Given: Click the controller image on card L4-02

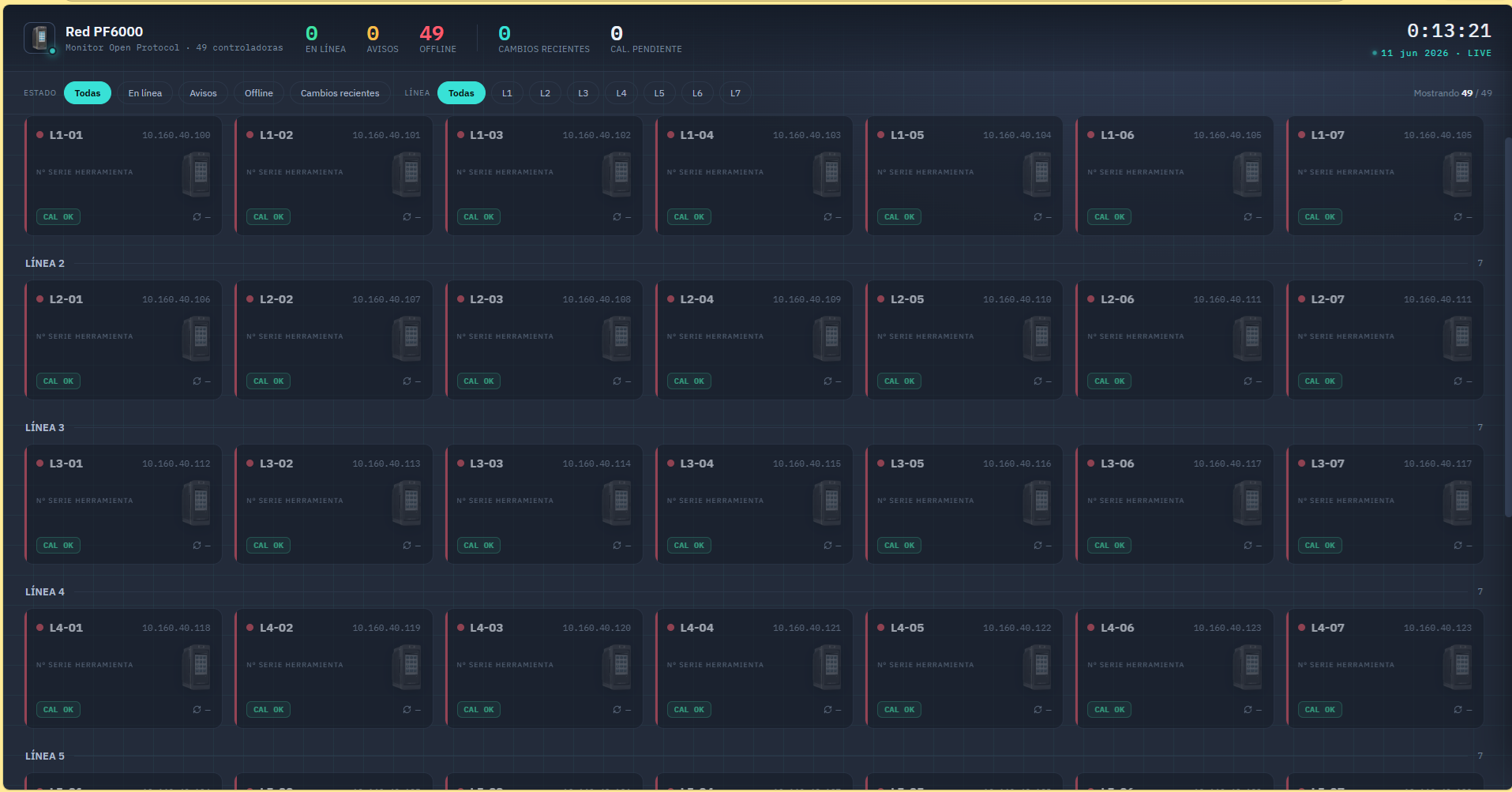Looking at the screenshot, I should 407,666.
